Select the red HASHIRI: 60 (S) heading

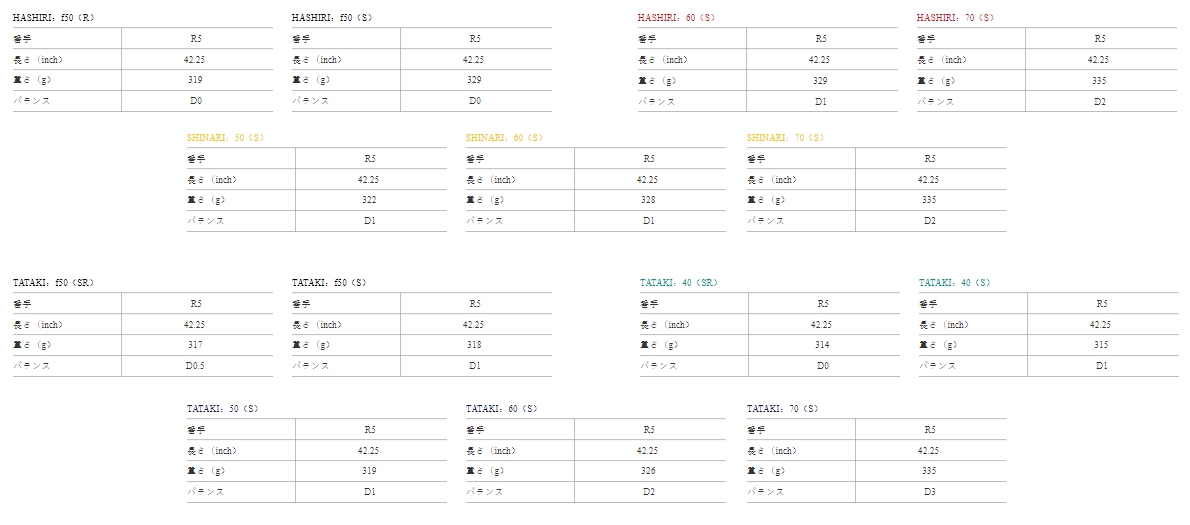coord(676,17)
